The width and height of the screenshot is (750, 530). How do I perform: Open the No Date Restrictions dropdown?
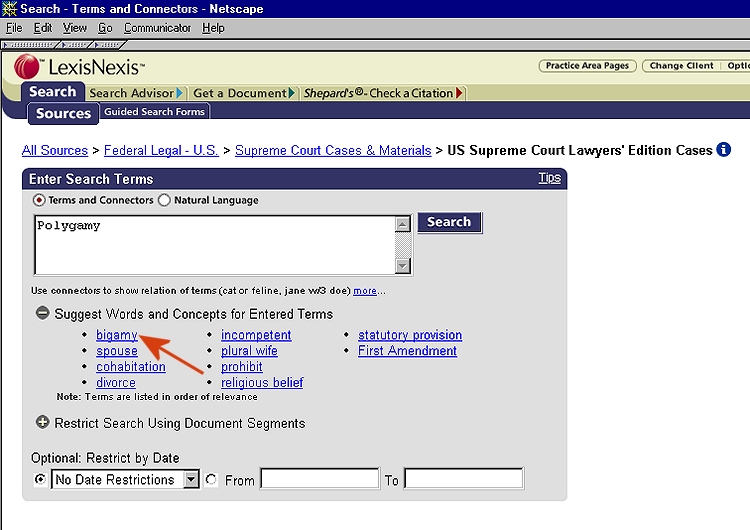tap(192, 480)
